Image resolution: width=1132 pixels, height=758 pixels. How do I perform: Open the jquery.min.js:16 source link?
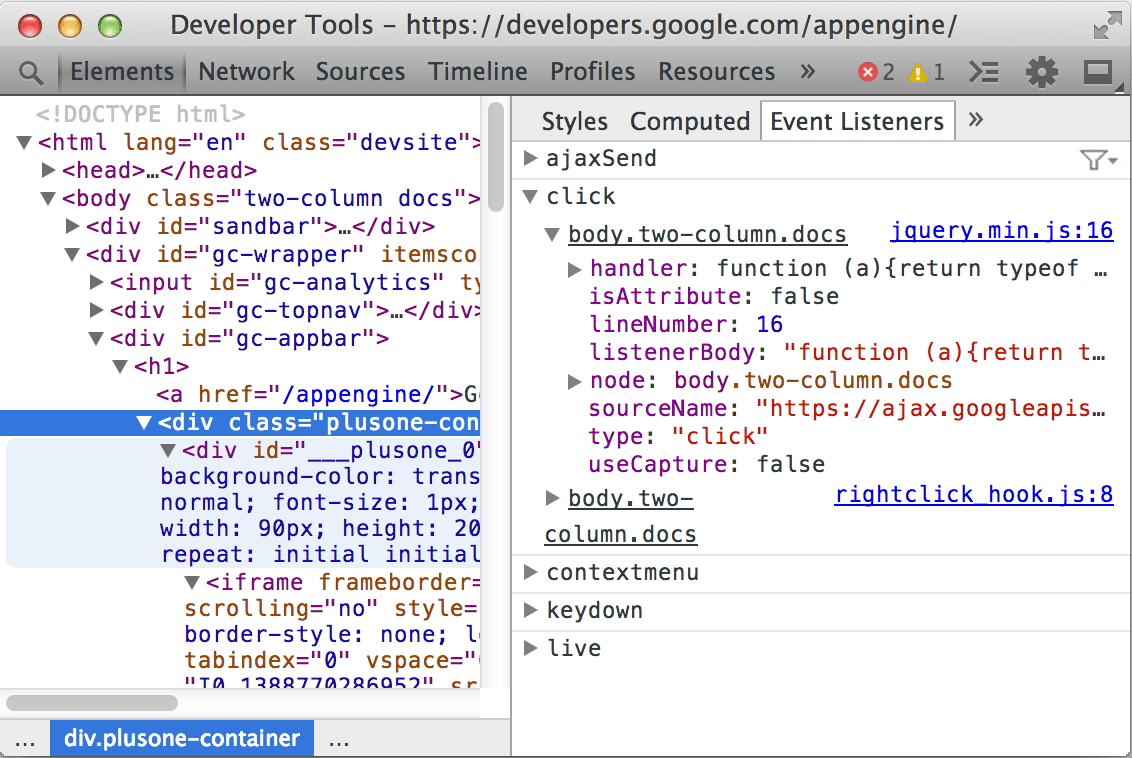pyautogui.click(x=1001, y=231)
